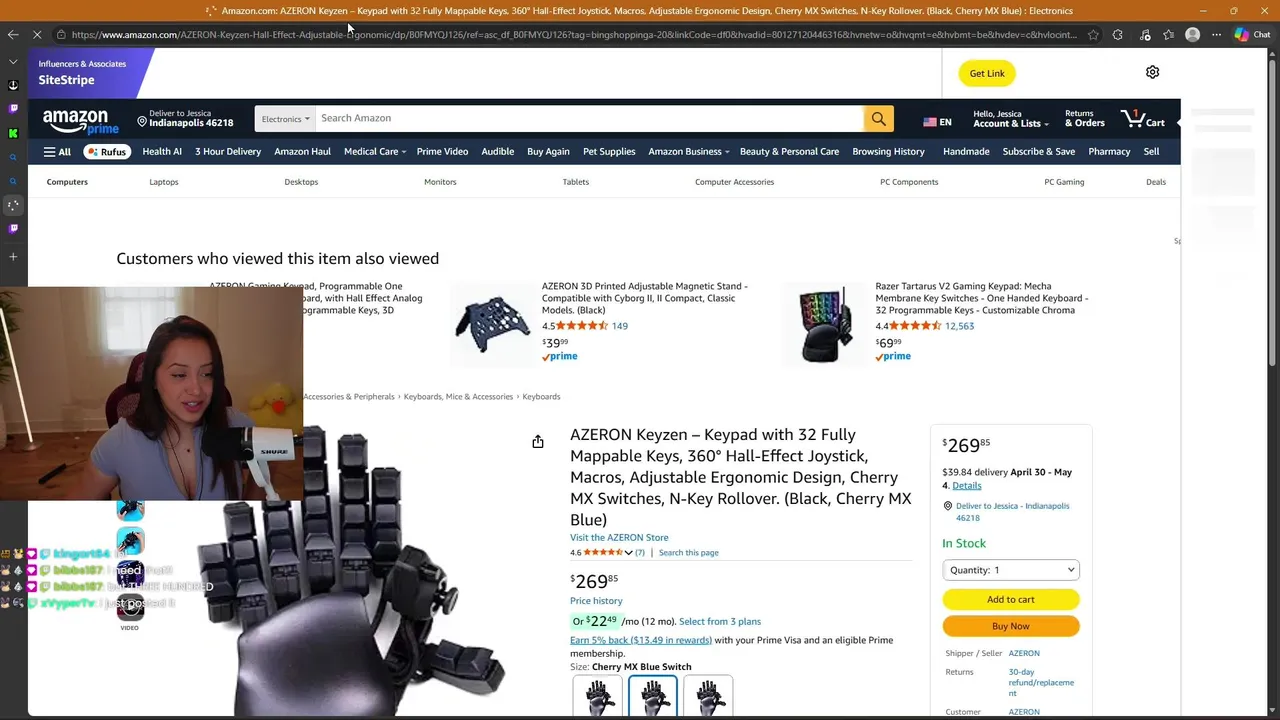Expand vertical tabs chevron in the browser sidebar
The width and height of the screenshot is (1280, 720).
[13, 62]
